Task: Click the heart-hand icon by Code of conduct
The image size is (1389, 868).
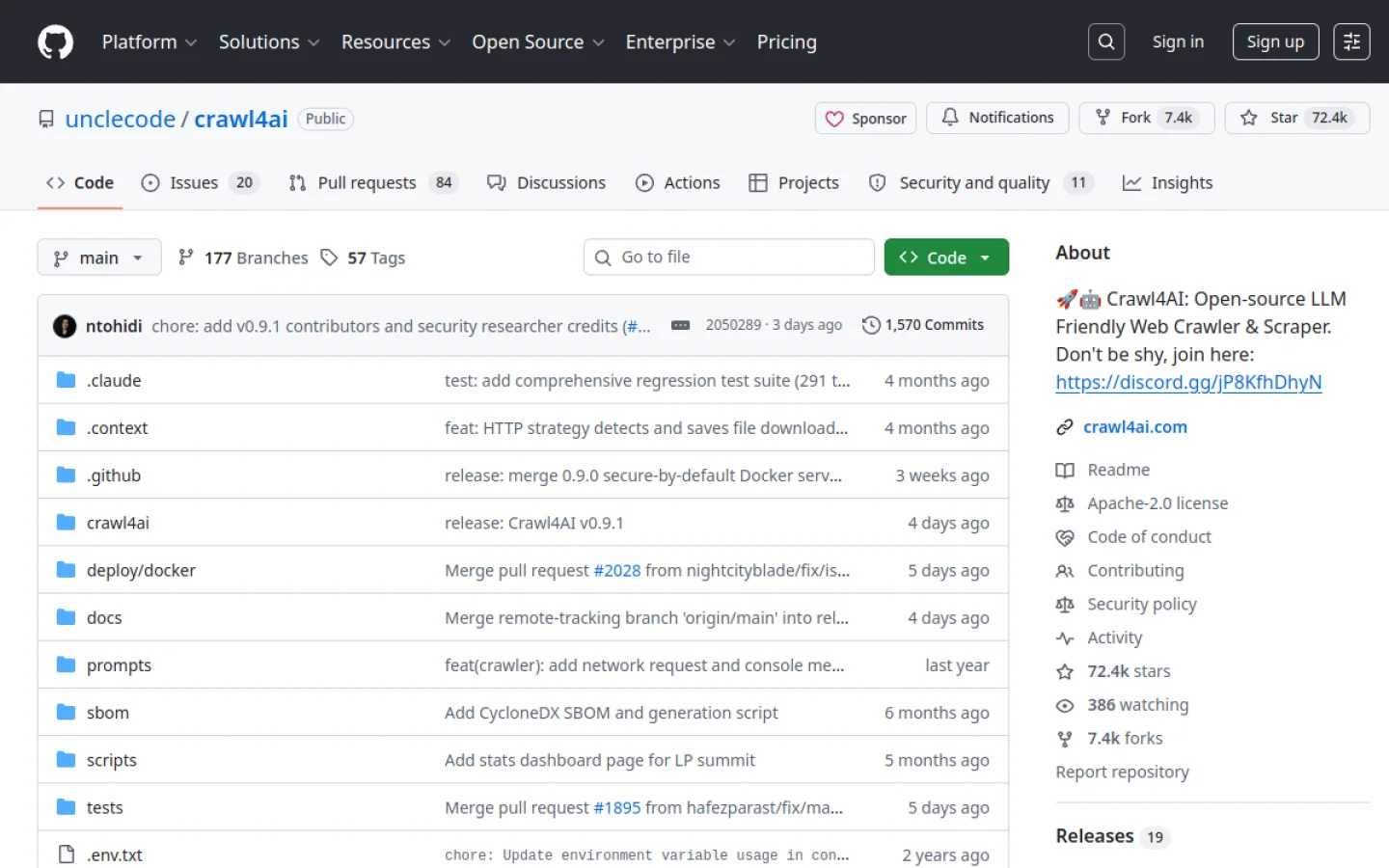Action: click(1065, 537)
